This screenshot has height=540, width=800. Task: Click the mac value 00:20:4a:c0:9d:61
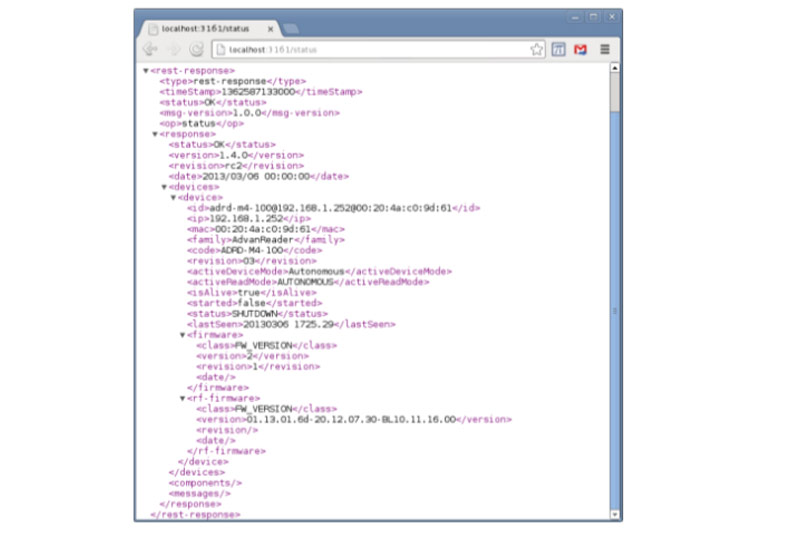pyautogui.click(x=263, y=230)
